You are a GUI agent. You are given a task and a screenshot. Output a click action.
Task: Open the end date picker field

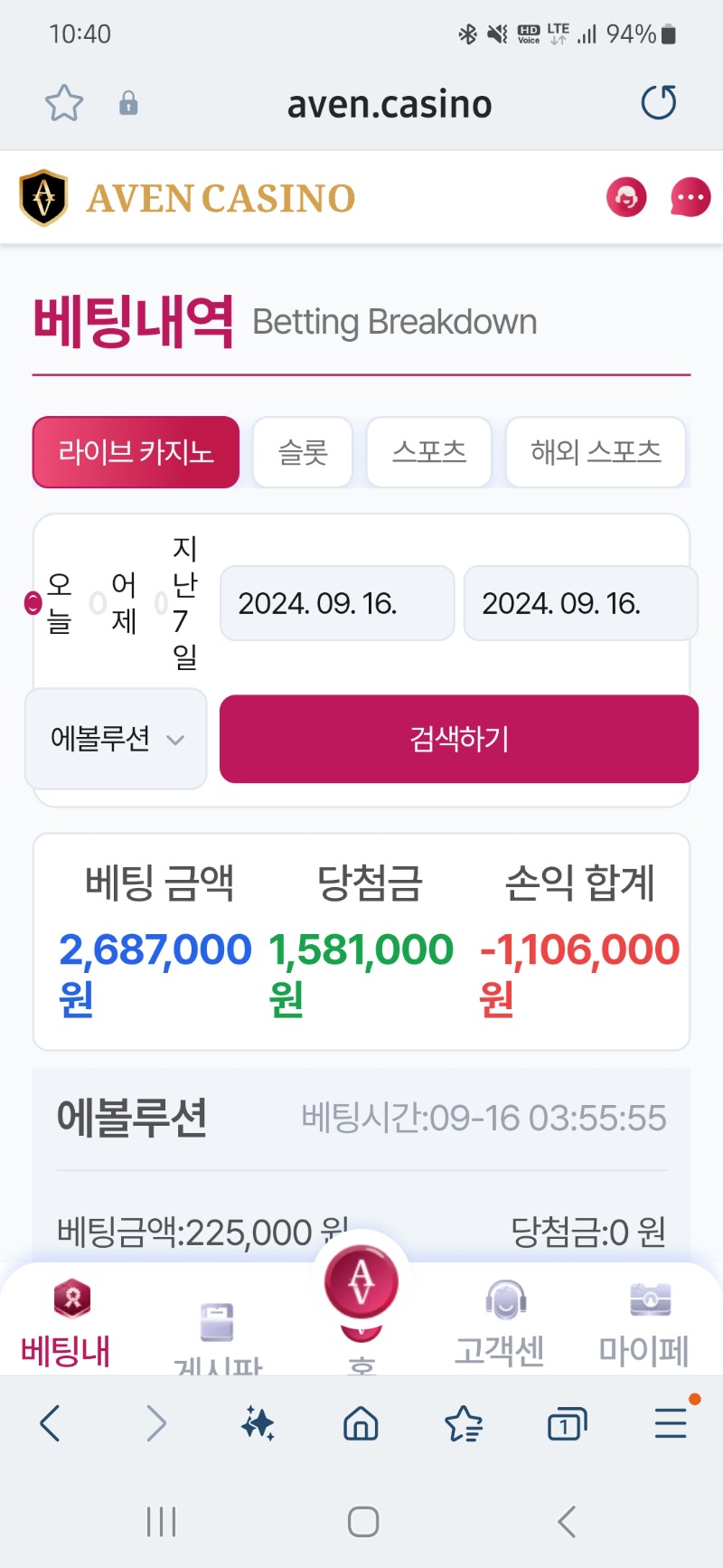[x=581, y=603]
